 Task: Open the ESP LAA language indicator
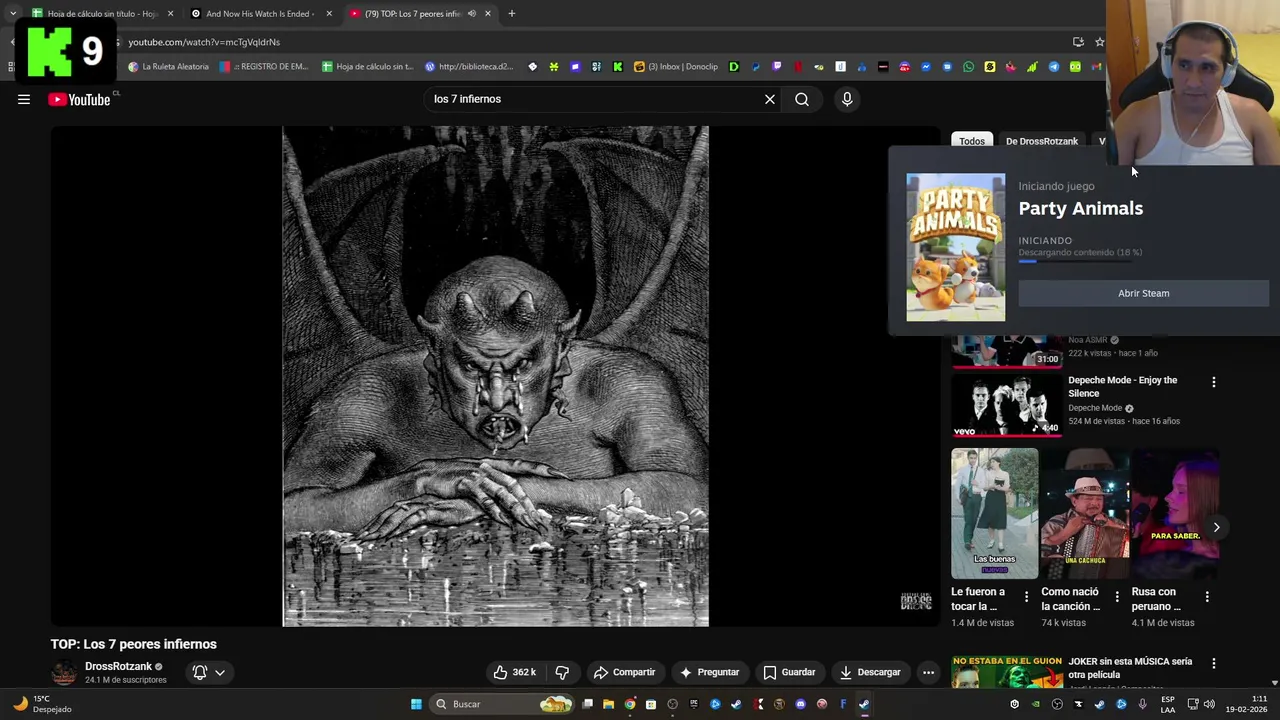click(x=1167, y=704)
